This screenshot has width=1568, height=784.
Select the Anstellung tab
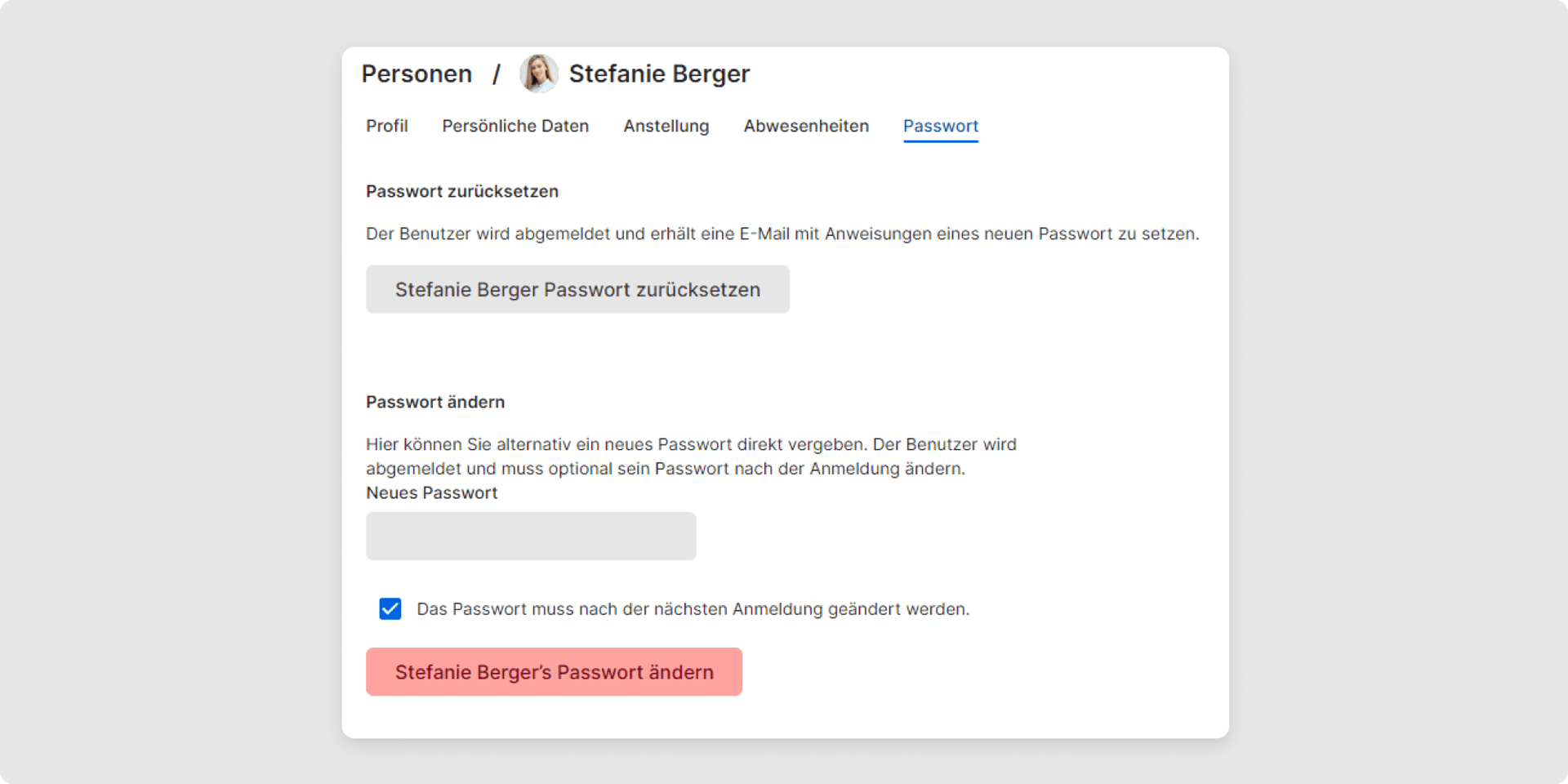point(666,126)
